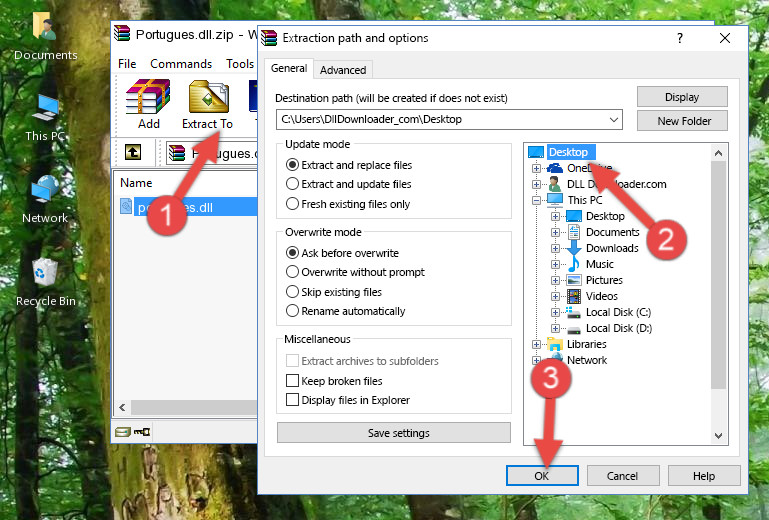Open the destination path dropdown arrow
Viewport: 769px width, 520px height.
coord(614,120)
